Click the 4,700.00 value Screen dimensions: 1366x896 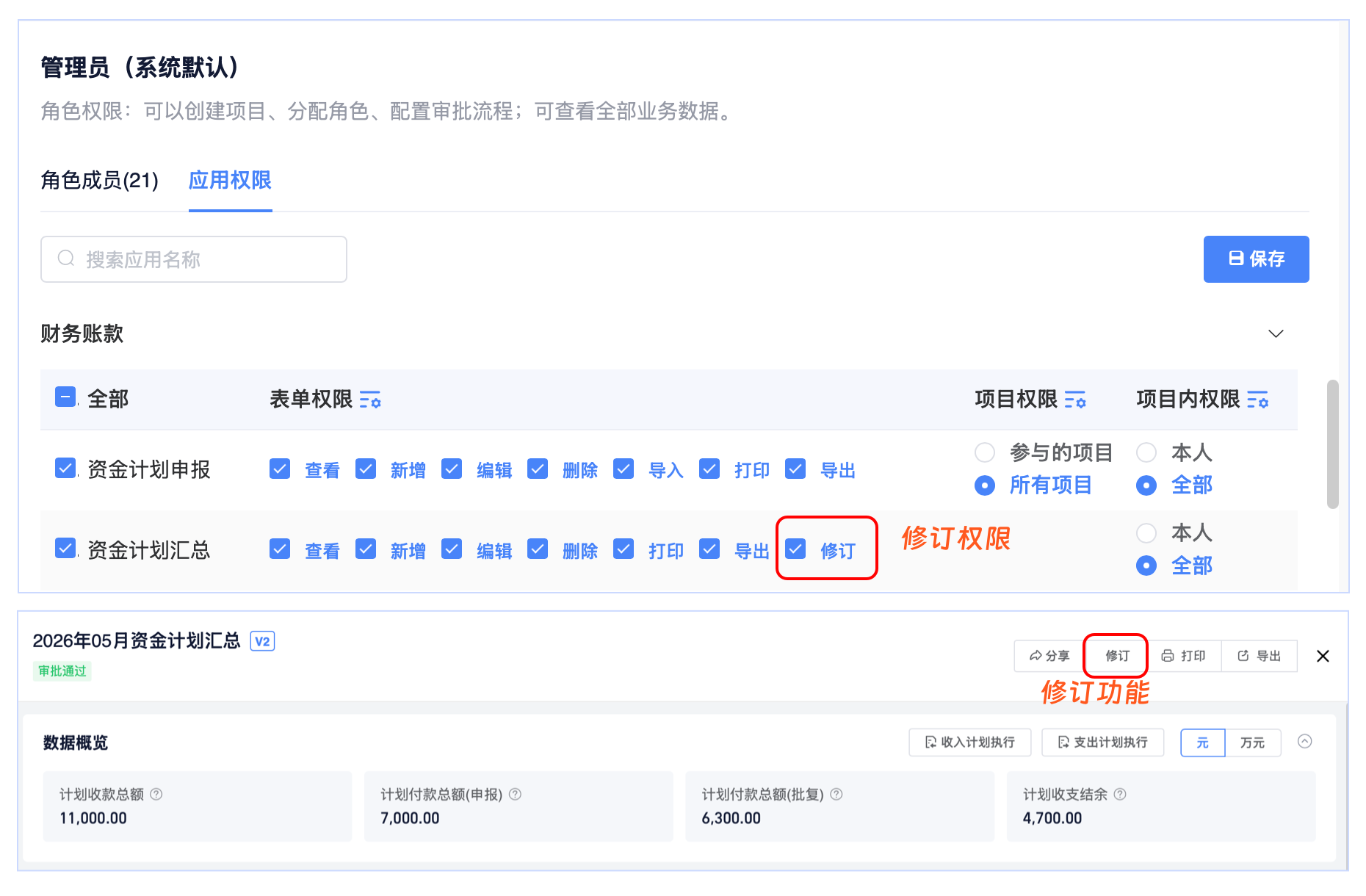pyautogui.click(x=1052, y=818)
